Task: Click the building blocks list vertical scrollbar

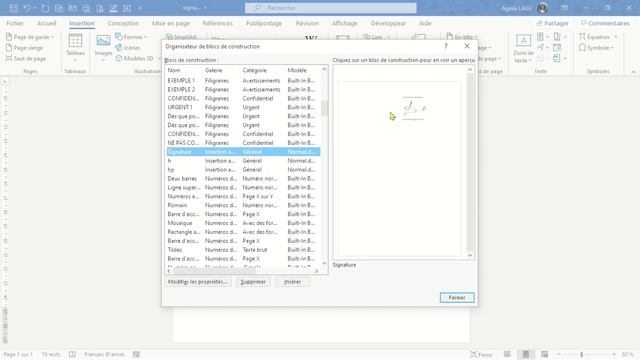Action: 324,108
